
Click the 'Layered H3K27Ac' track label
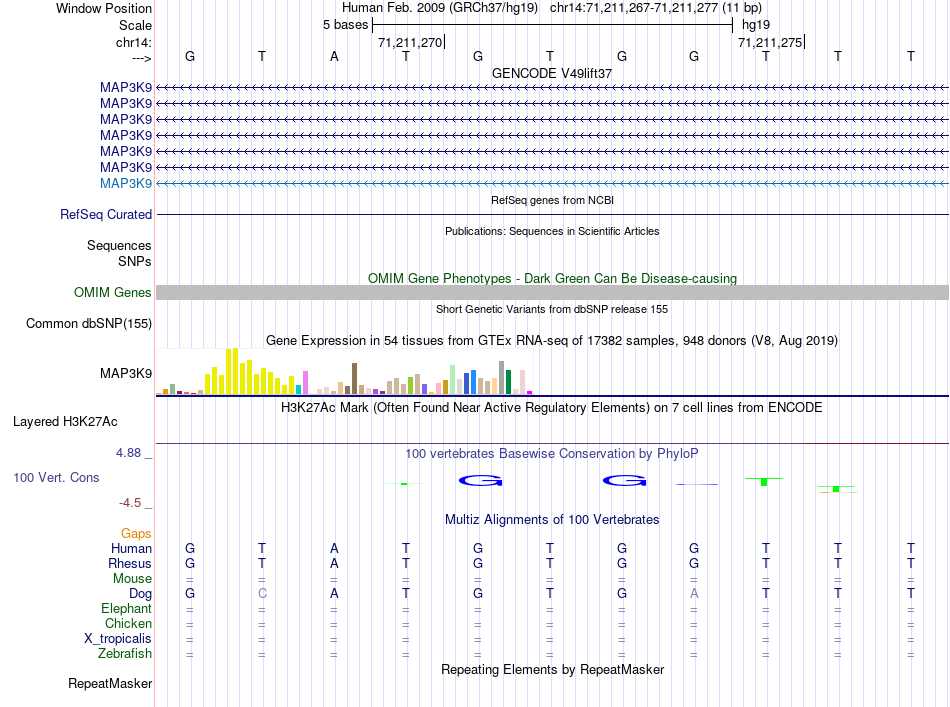[x=65, y=422]
